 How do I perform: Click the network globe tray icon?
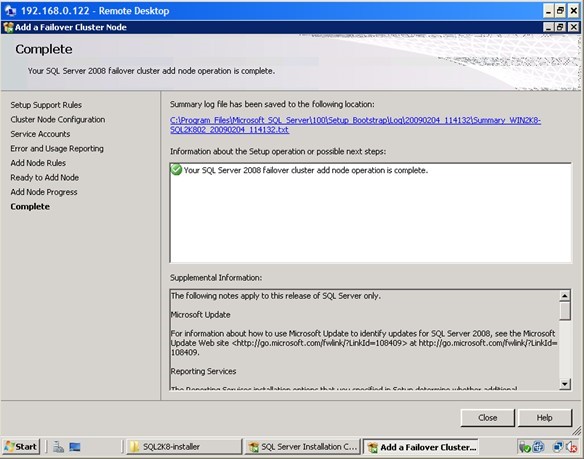pyautogui.click(x=538, y=446)
